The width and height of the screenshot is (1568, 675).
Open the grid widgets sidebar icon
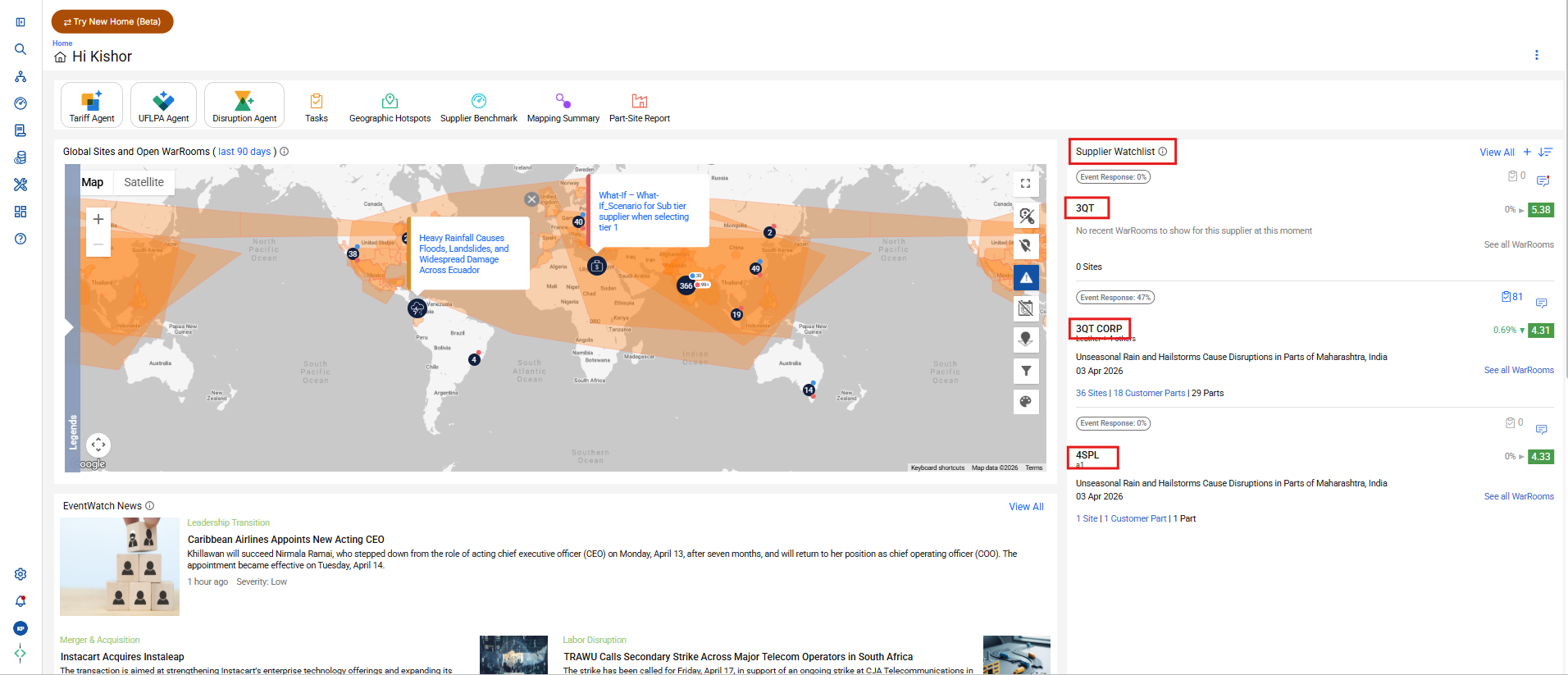[21, 212]
